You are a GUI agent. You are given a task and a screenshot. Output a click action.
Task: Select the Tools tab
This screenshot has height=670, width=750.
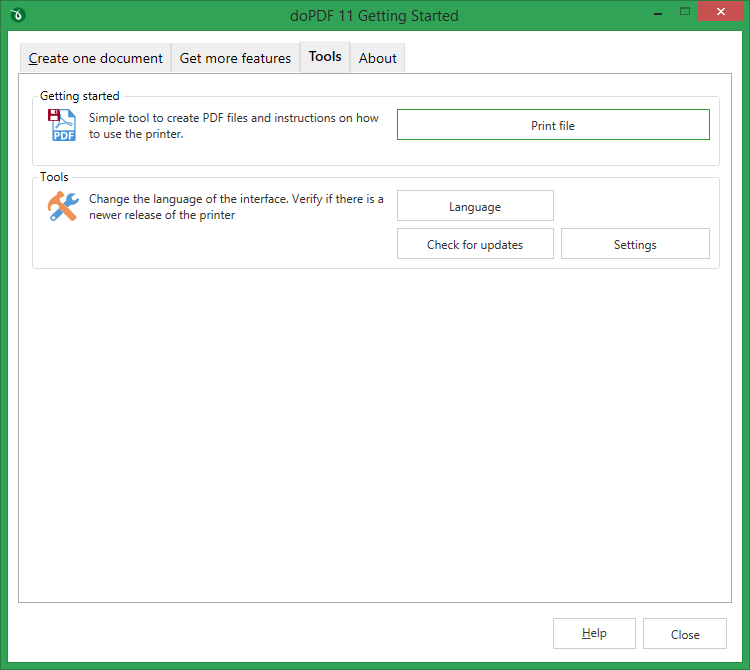click(x=325, y=56)
